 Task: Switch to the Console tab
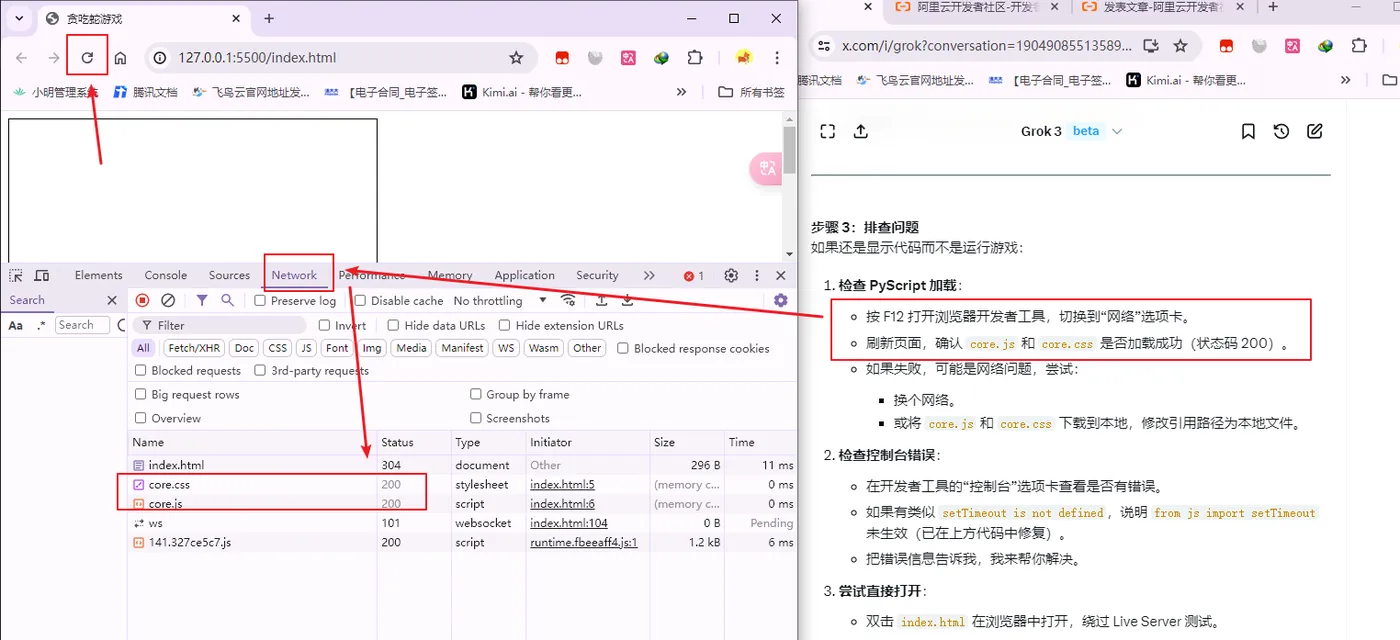click(x=165, y=275)
